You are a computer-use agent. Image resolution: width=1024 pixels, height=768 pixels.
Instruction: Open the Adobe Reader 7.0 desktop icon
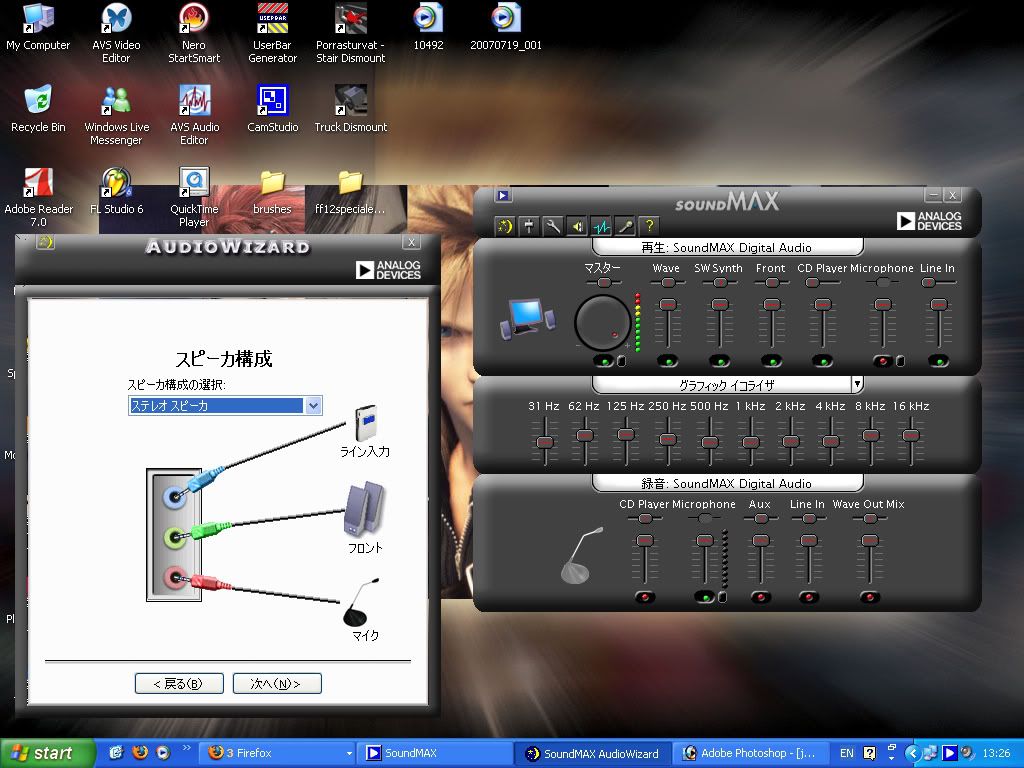[x=39, y=197]
